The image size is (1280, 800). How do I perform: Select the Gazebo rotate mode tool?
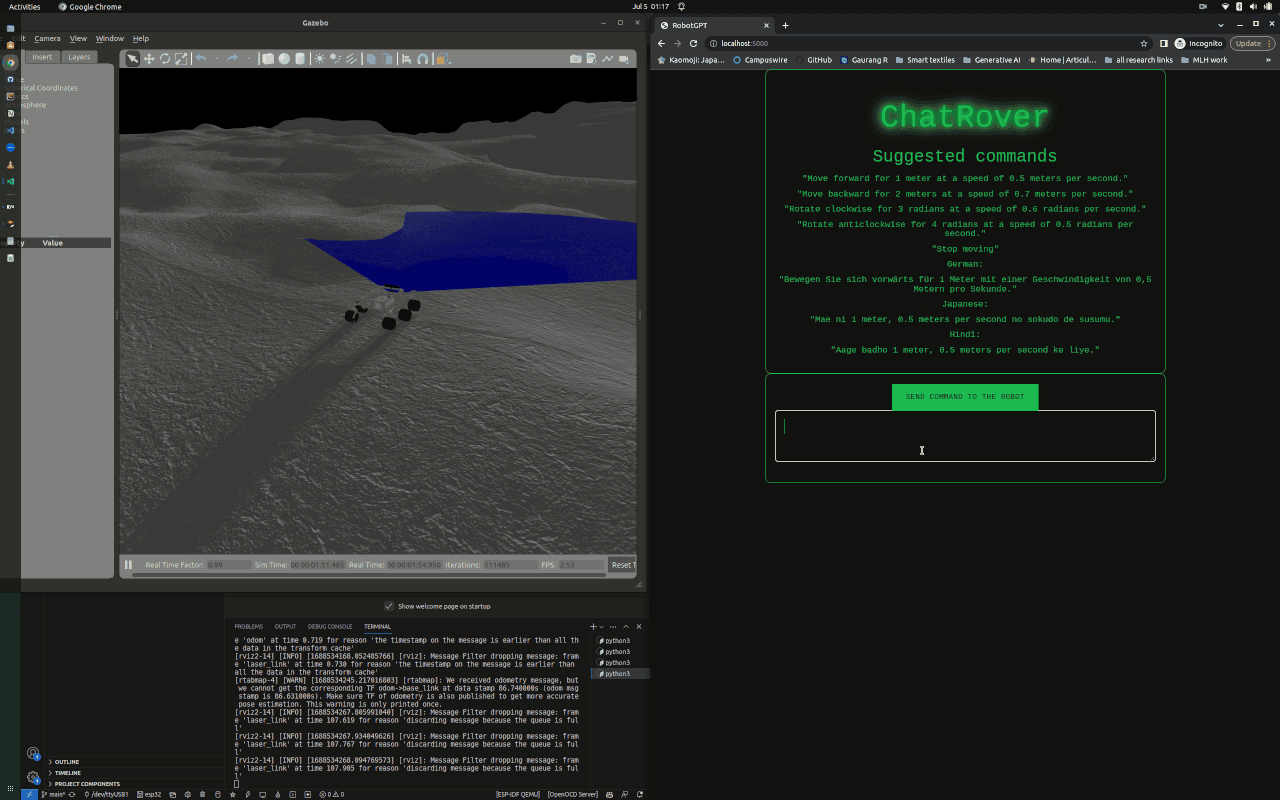tap(165, 59)
